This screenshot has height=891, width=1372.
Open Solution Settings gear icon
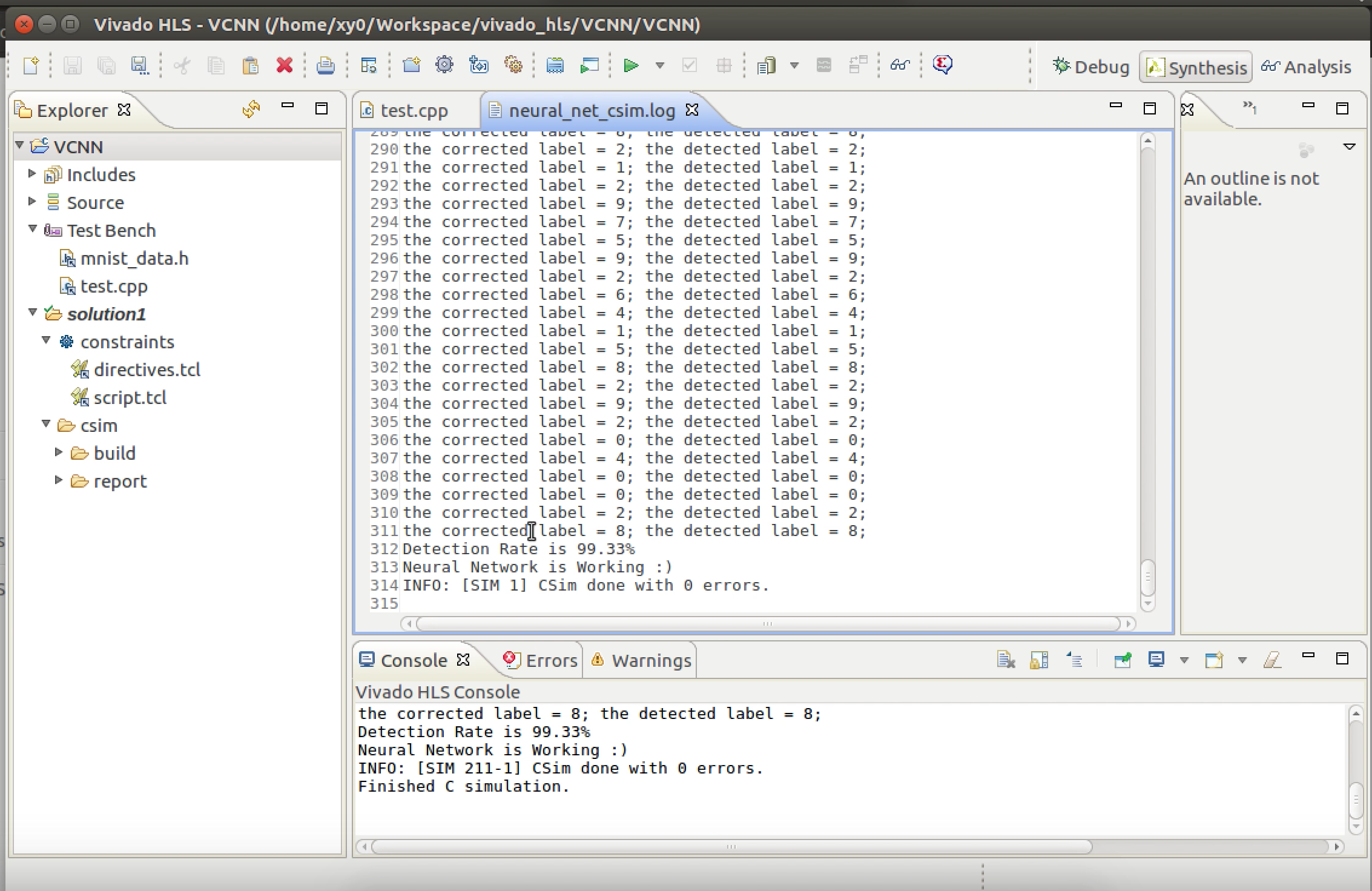pyautogui.click(x=444, y=65)
